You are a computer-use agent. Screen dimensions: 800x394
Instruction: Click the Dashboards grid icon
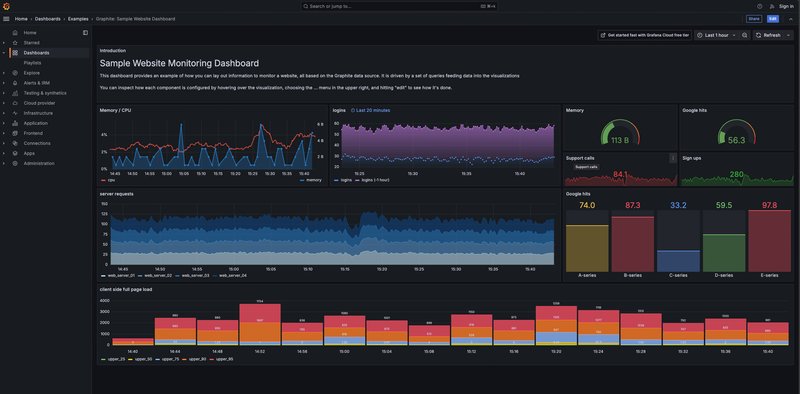point(15,53)
